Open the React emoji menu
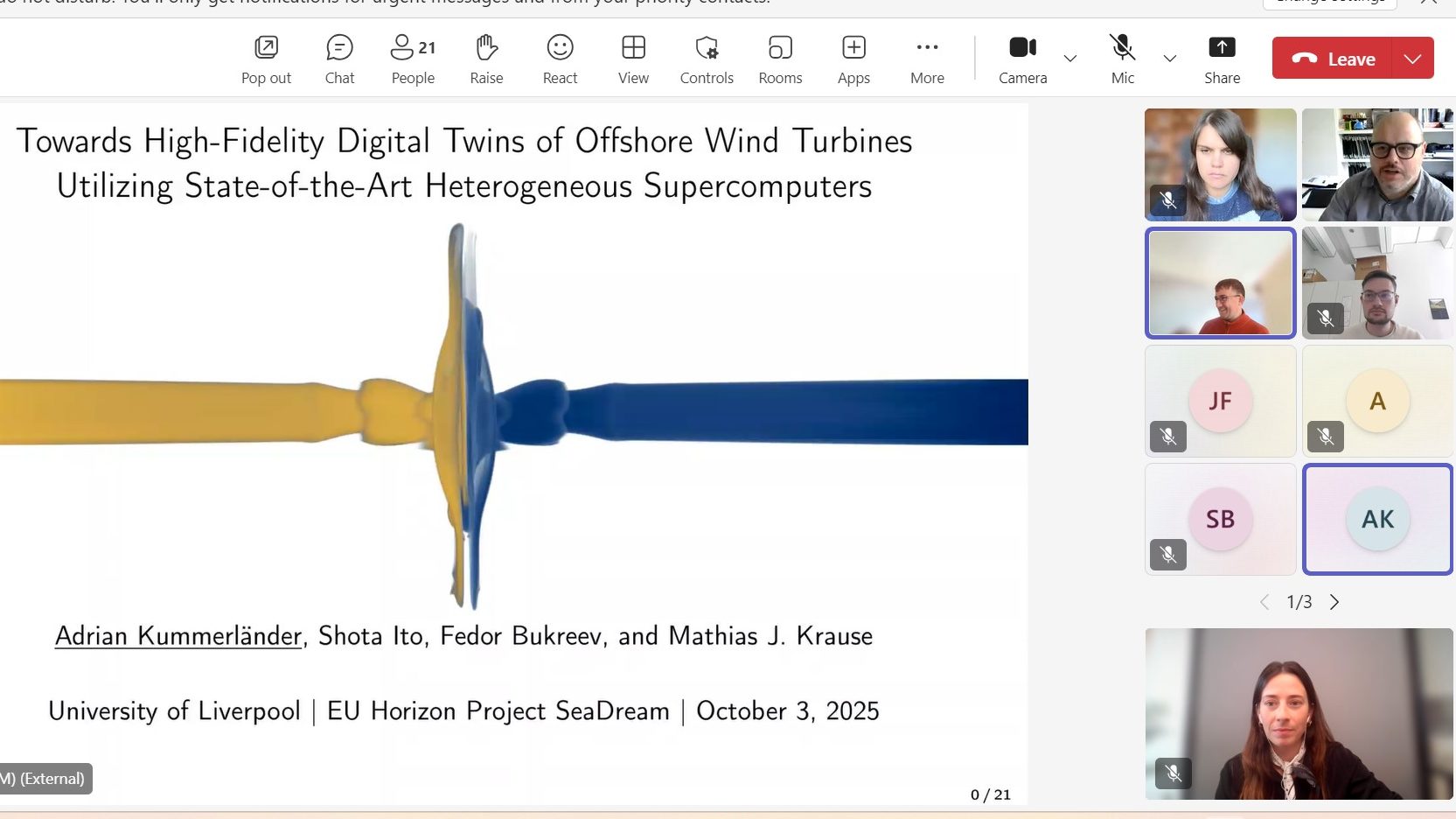 pyautogui.click(x=560, y=59)
